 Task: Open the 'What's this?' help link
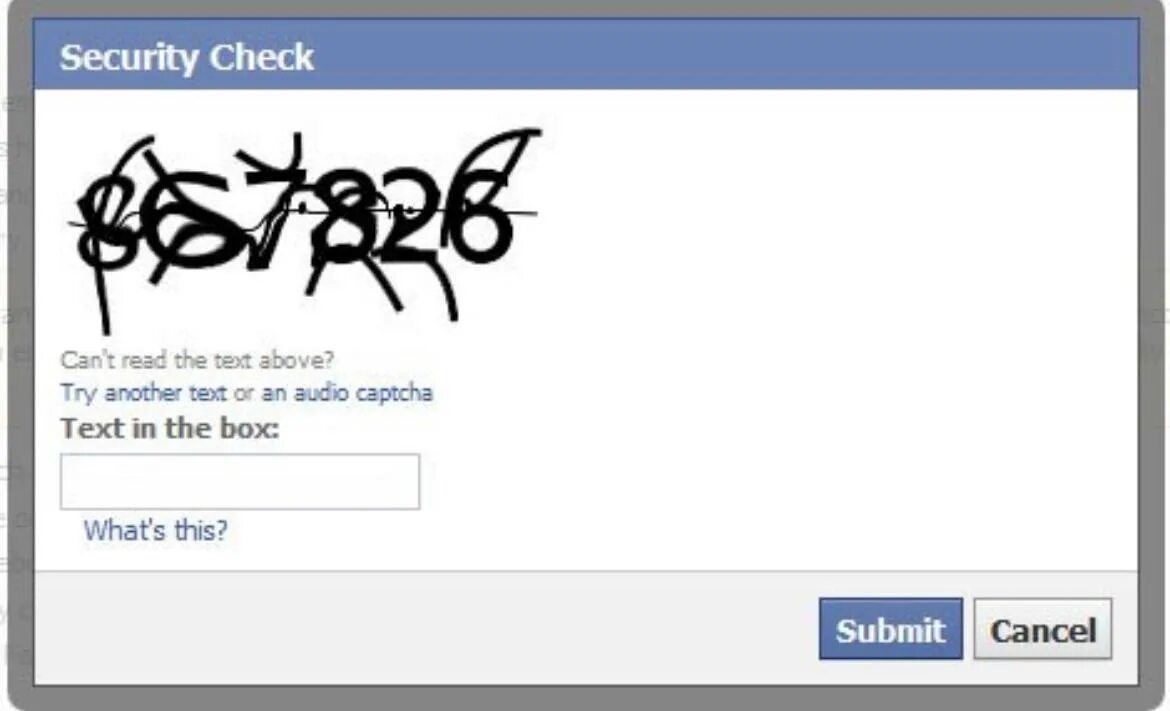click(155, 530)
